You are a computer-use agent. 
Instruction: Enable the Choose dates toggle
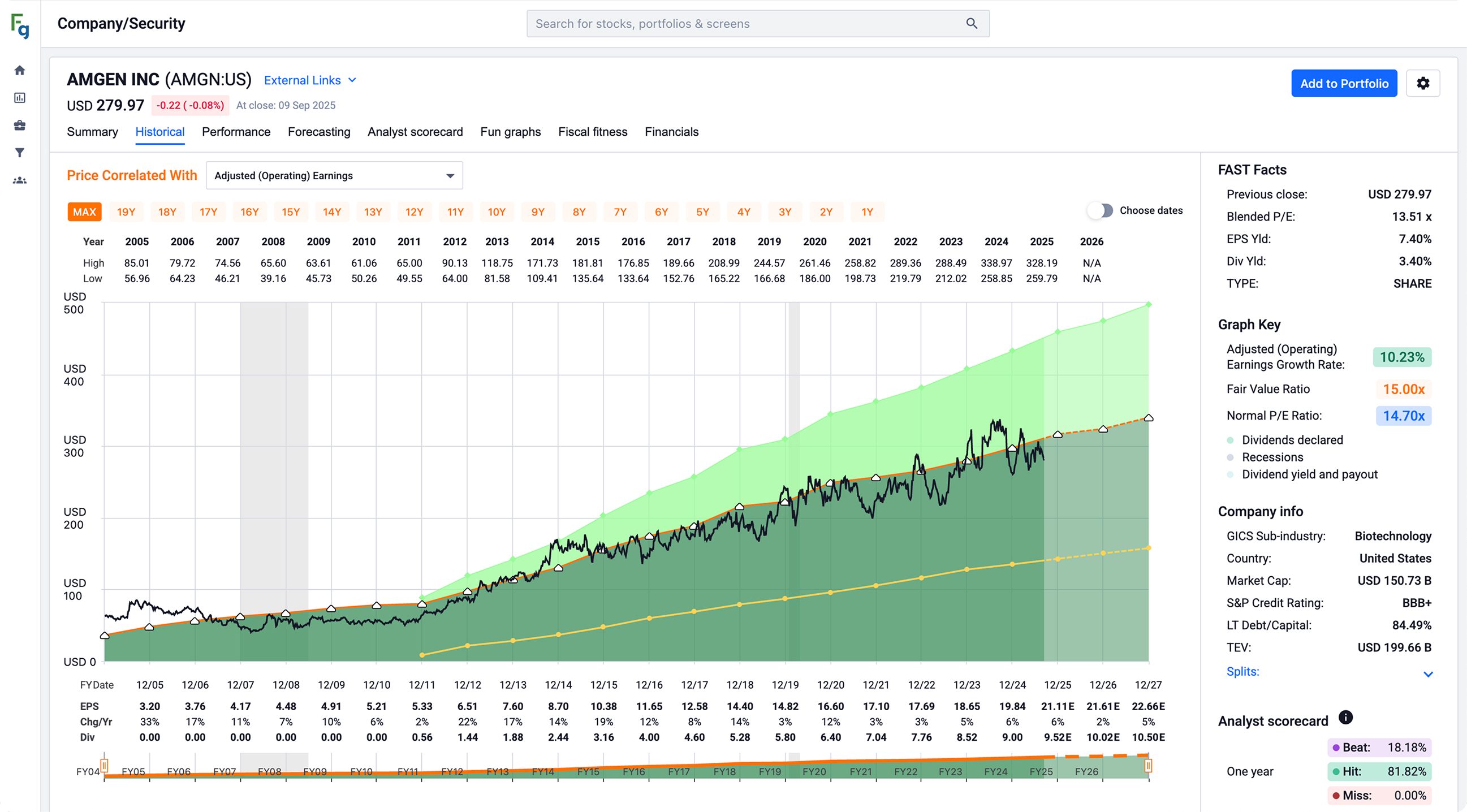click(1101, 210)
